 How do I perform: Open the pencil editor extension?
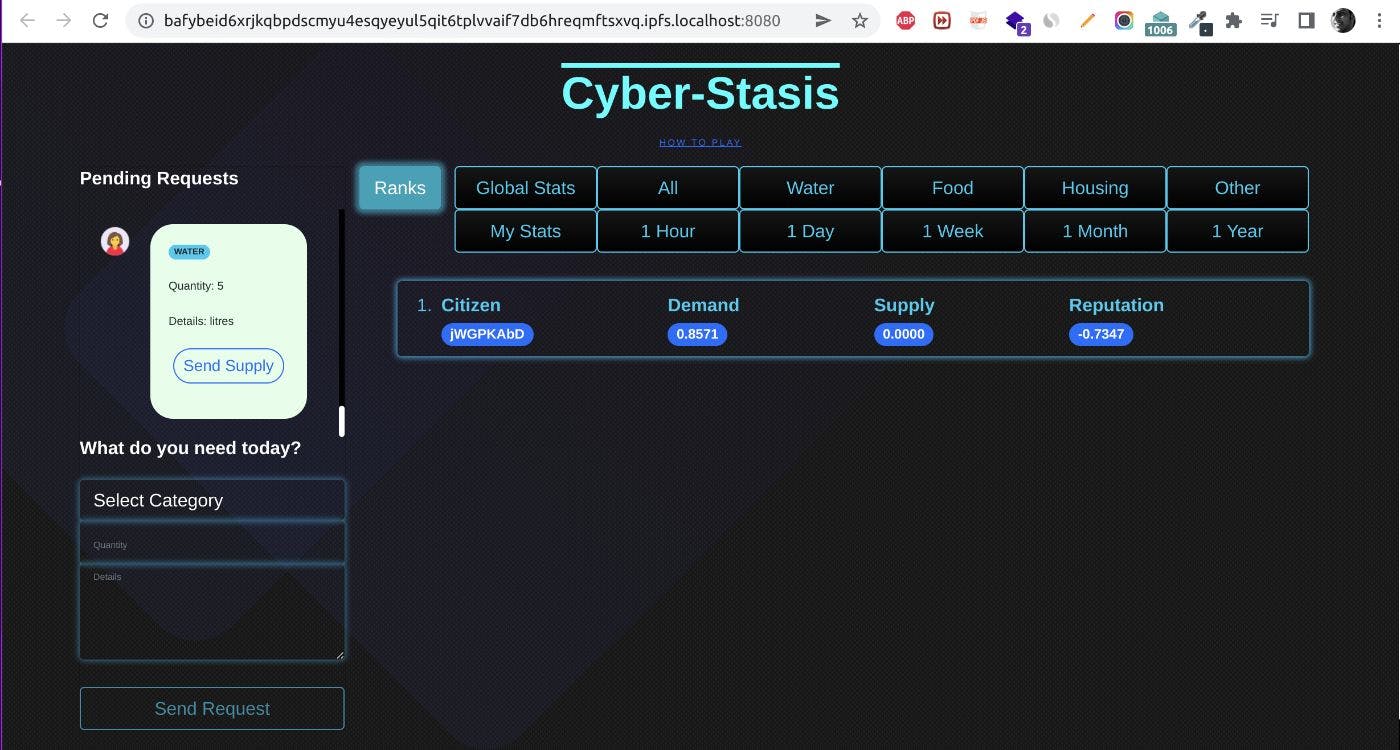(1088, 20)
